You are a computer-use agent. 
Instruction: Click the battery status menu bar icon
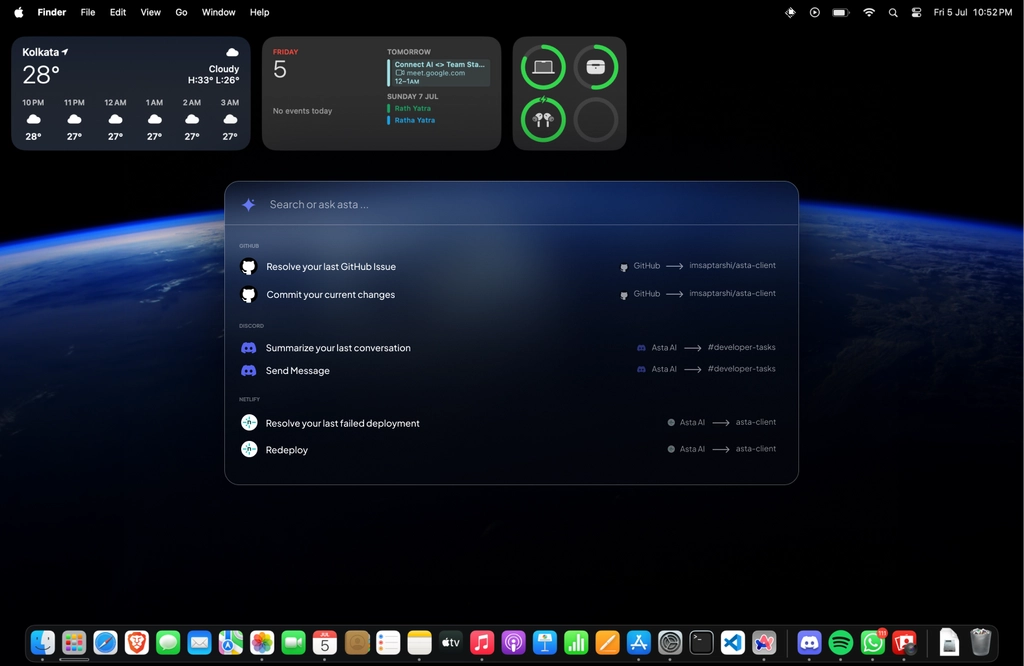pyautogui.click(x=840, y=12)
